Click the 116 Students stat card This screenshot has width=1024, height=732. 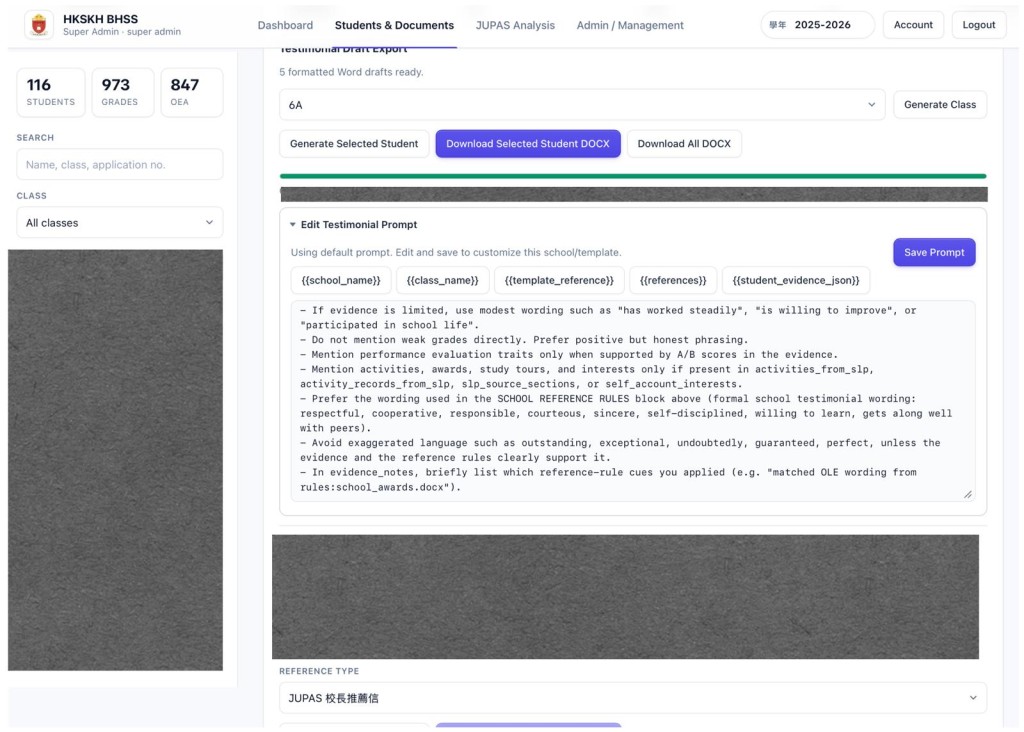51,92
